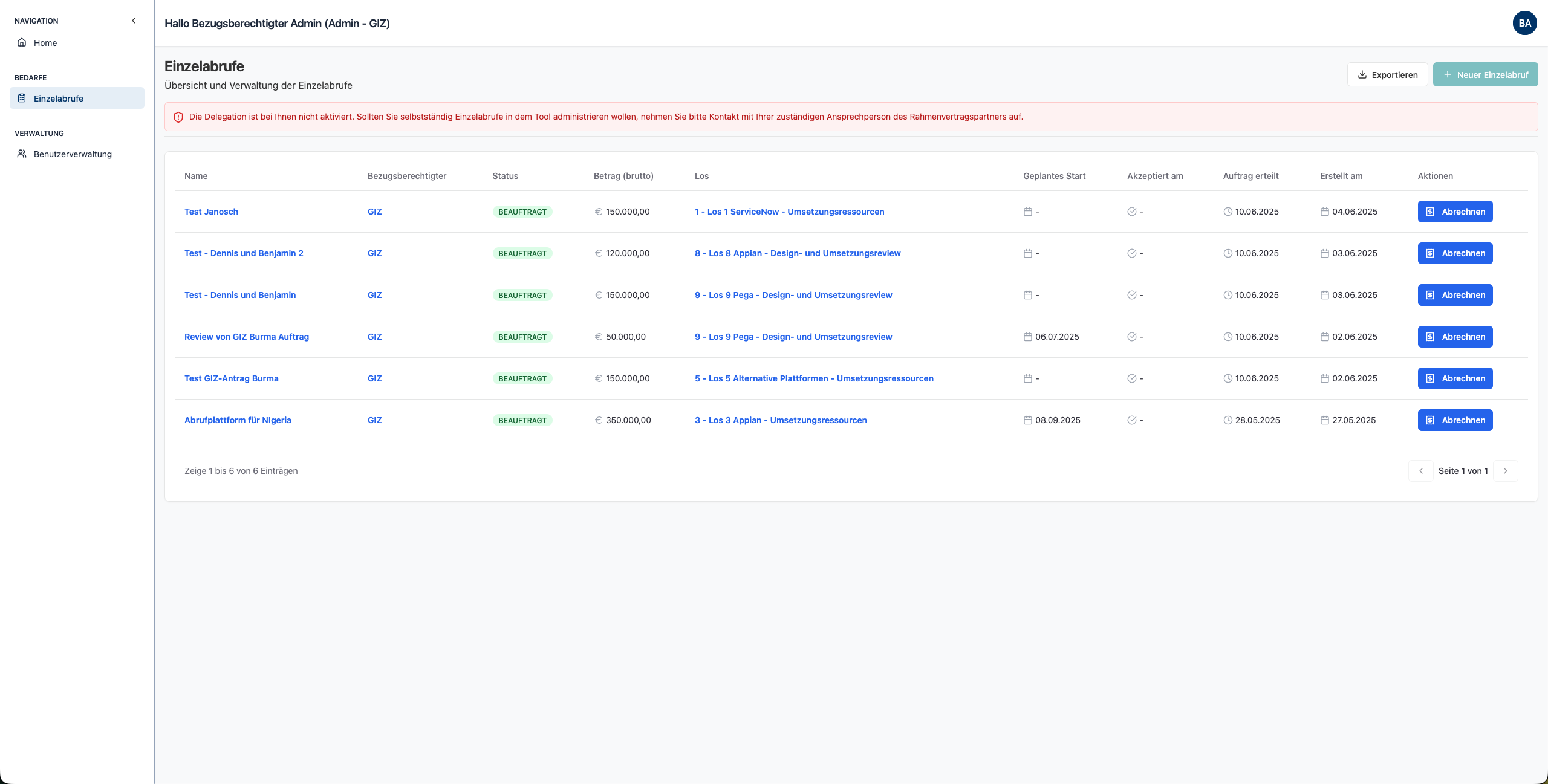Image resolution: width=1548 pixels, height=784 pixels.
Task: Open Home in the sidebar
Action: pos(77,43)
